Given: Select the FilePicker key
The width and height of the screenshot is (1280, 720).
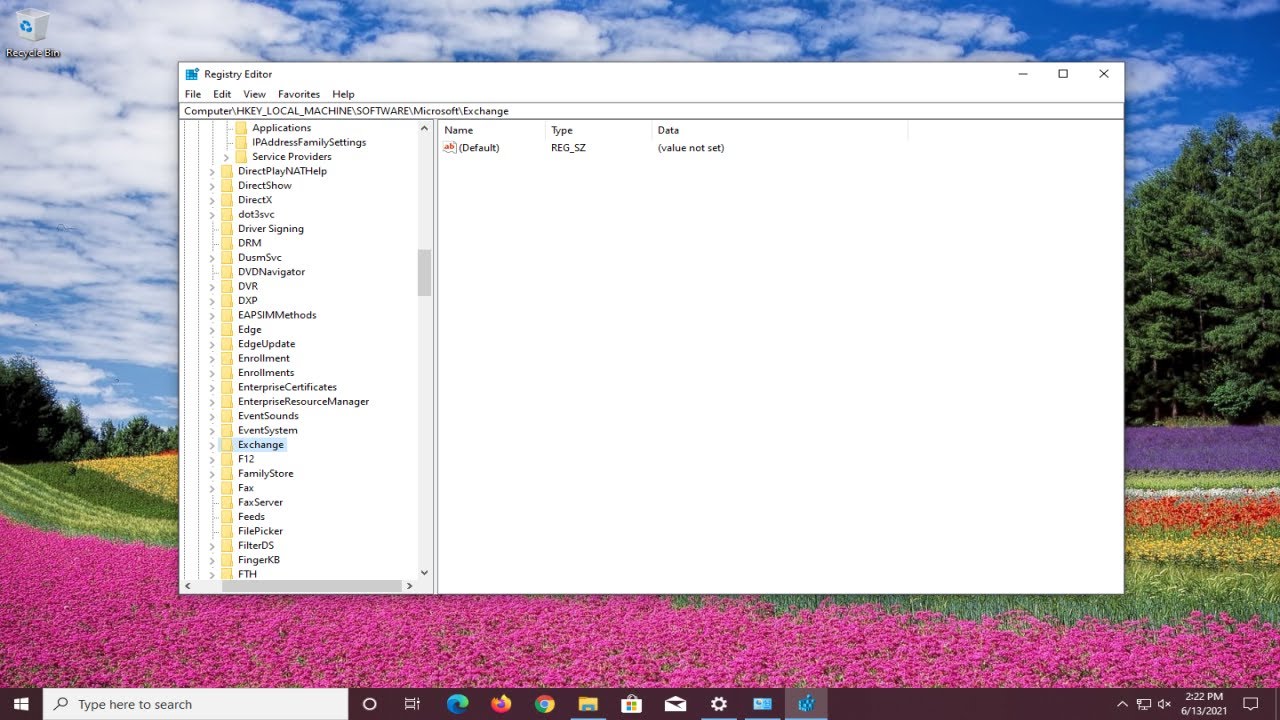Looking at the screenshot, I should pyautogui.click(x=260, y=531).
